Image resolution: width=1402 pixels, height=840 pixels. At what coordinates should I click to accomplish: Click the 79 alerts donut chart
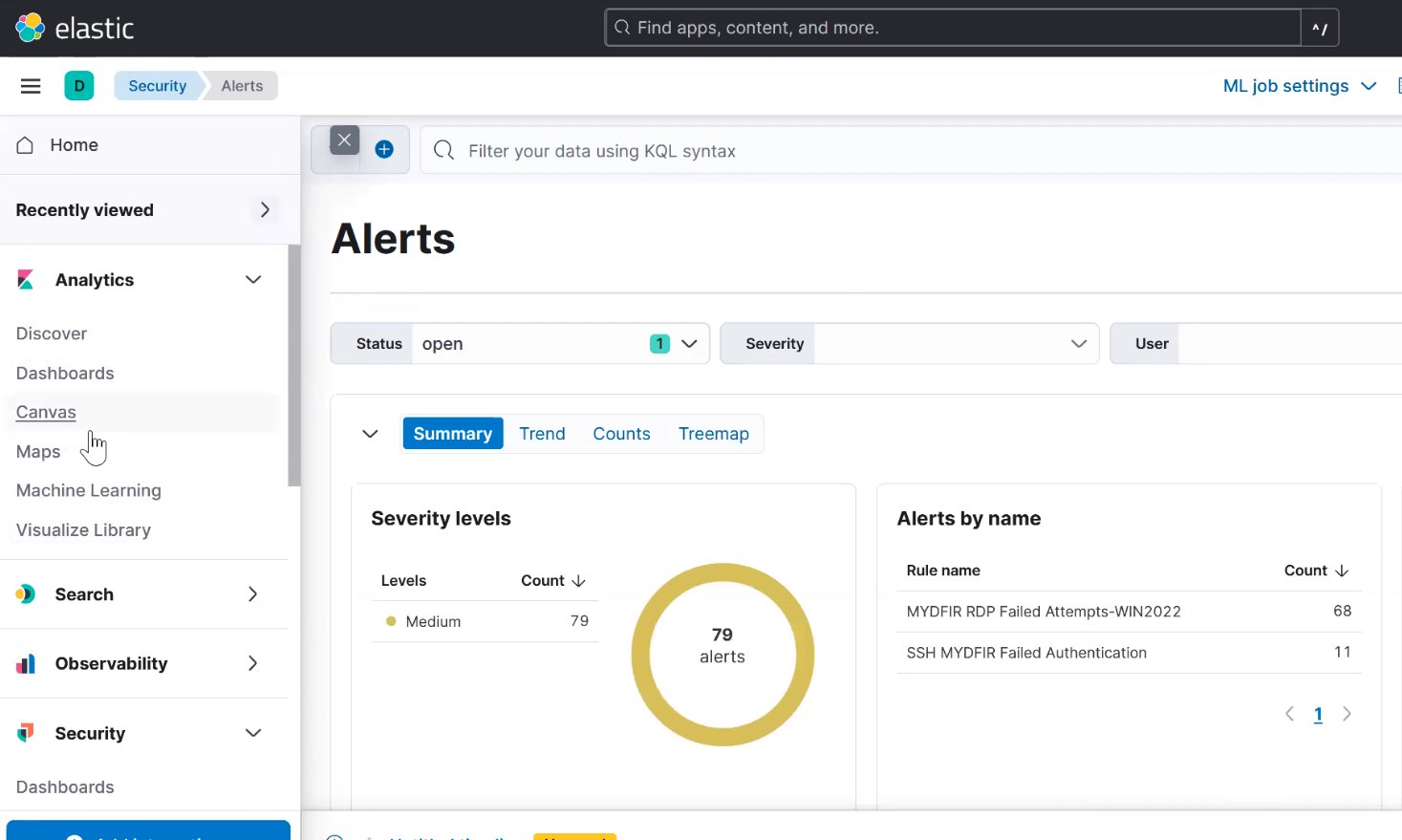pyautogui.click(x=723, y=655)
